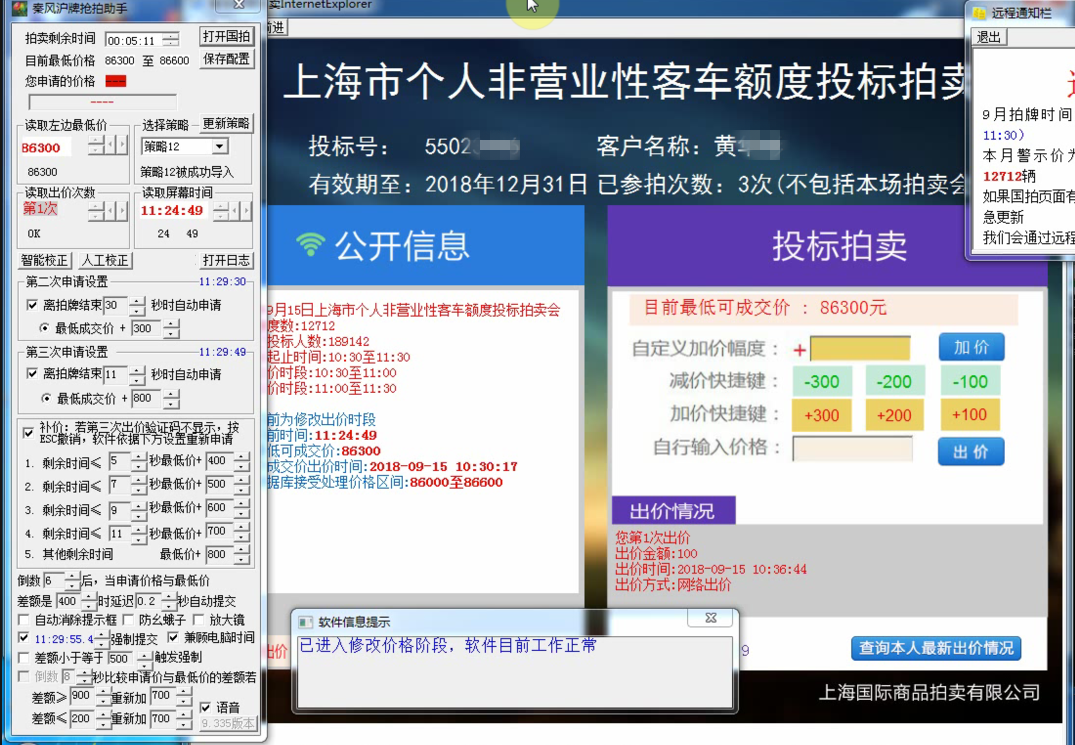Toggle 11:29:55.4 强制提交 checkbox

pos(23,638)
